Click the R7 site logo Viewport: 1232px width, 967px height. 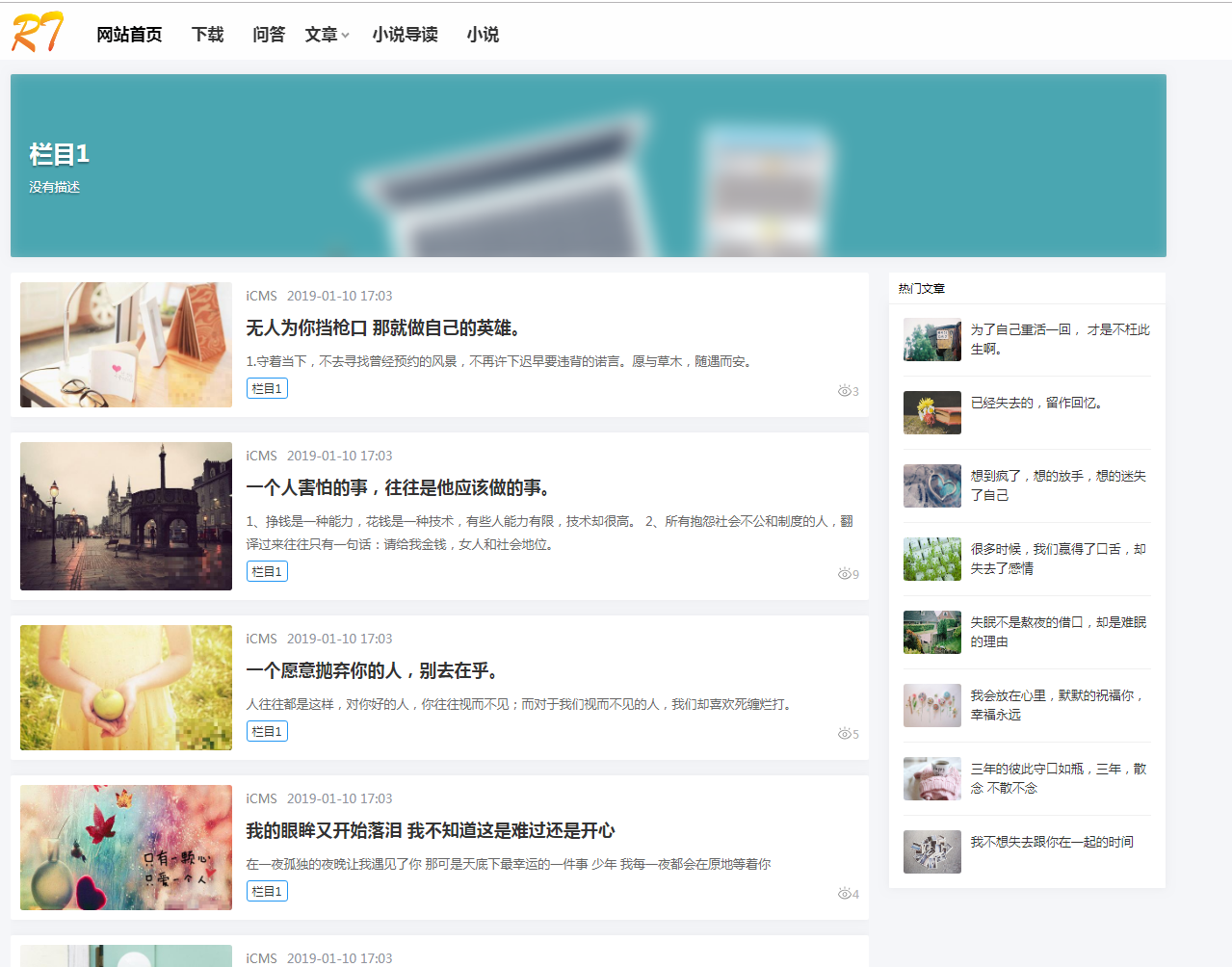tap(38, 32)
